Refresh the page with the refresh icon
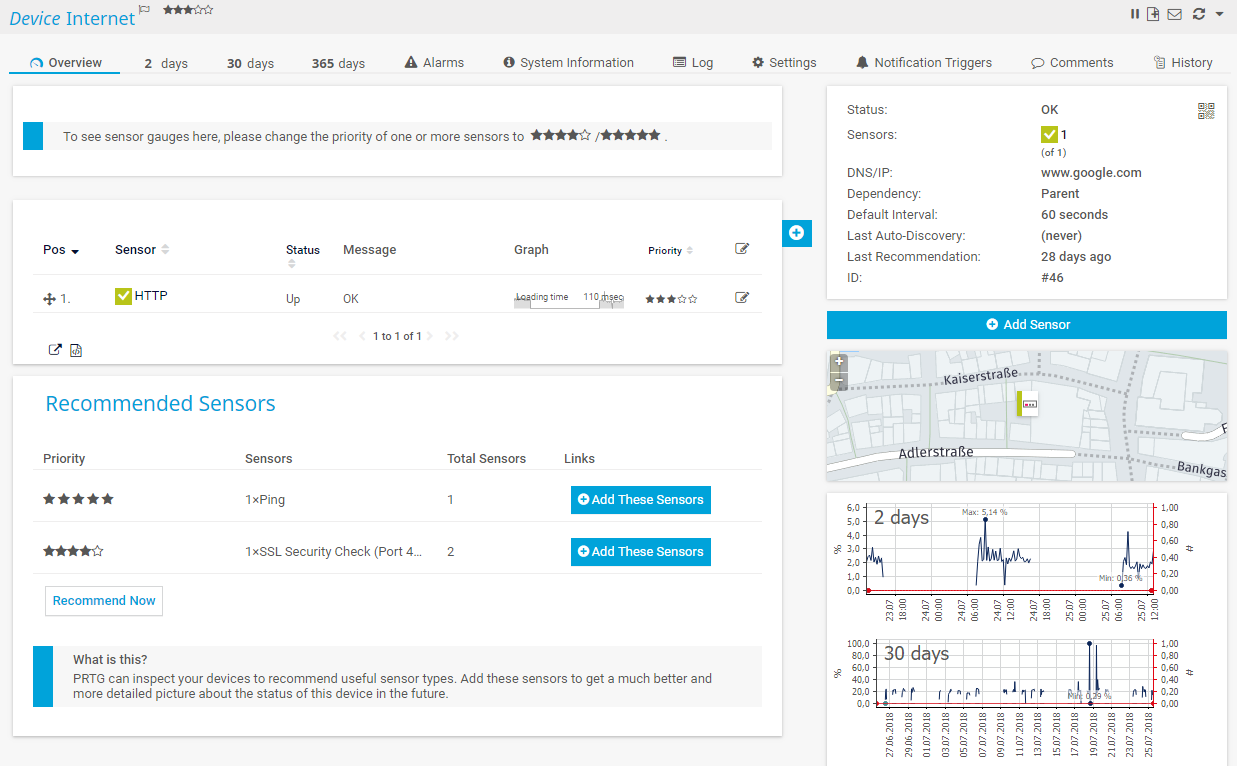This screenshot has height=766, width=1237. click(x=1199, y=14)
